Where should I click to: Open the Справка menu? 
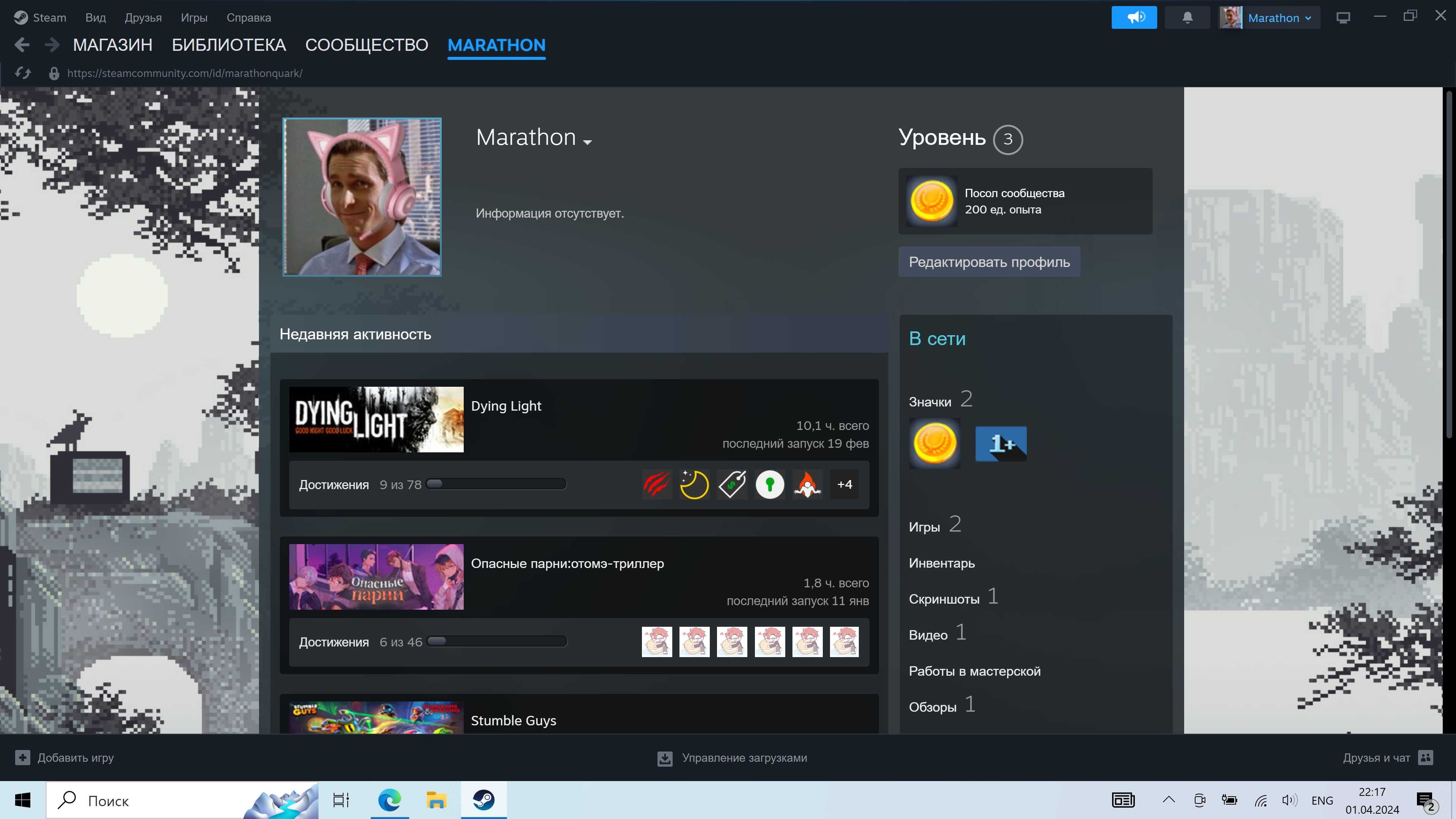(x=249, y=17)
